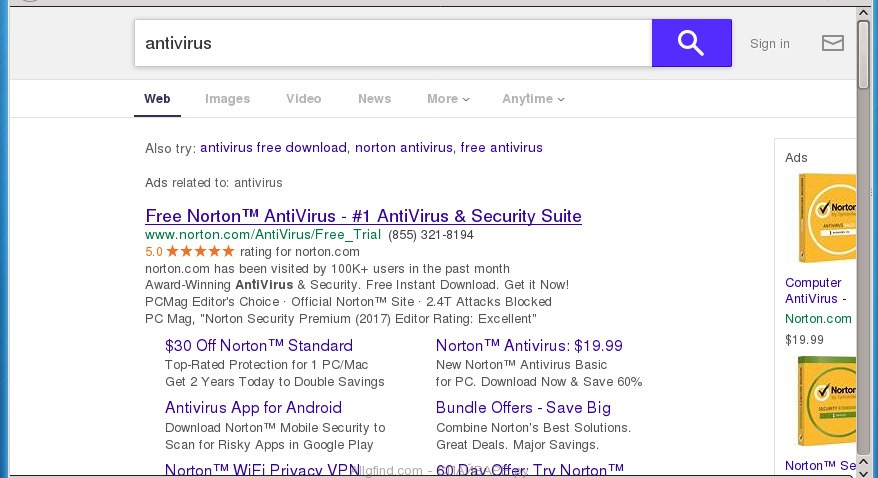Open the mail envelope icon
The height and width of the screenshot is (478, 878).
pos(832,43)
